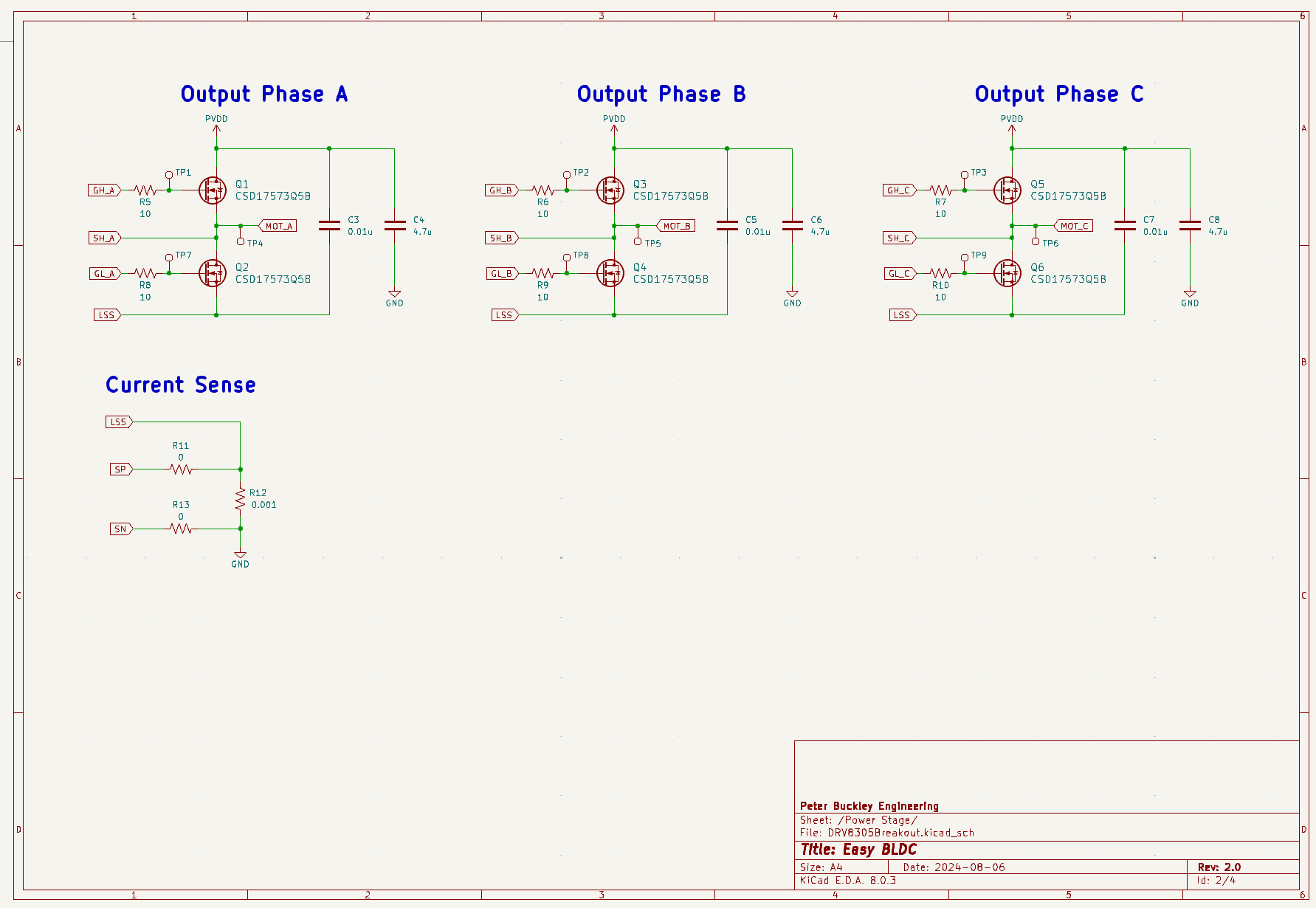Select GND symbol under Current Sense
Viewport: 1316px width, 908px height.
(240, 557)
